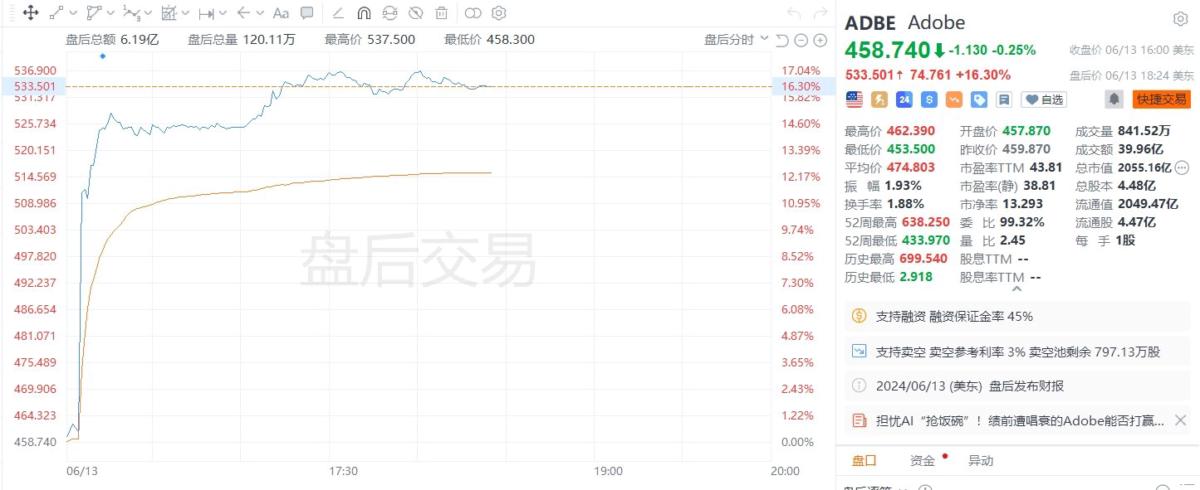This screenshot has height=490, width=1200.
Task: Open the blue 24-hour trading badge
Action: coord(904,99)
